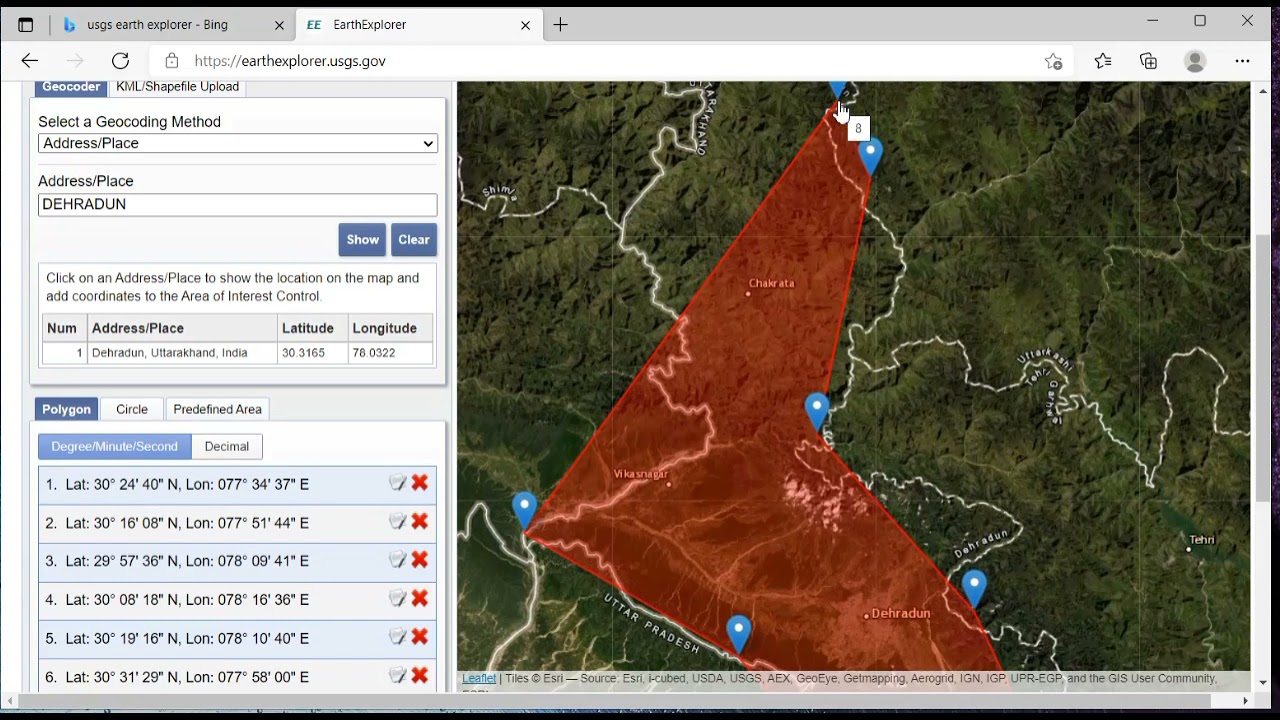Image resolution: width=1280 pixels, height=720 pixels.
Task: Edit coordinate 1 via its pencil icon
Action: [397, 483]
